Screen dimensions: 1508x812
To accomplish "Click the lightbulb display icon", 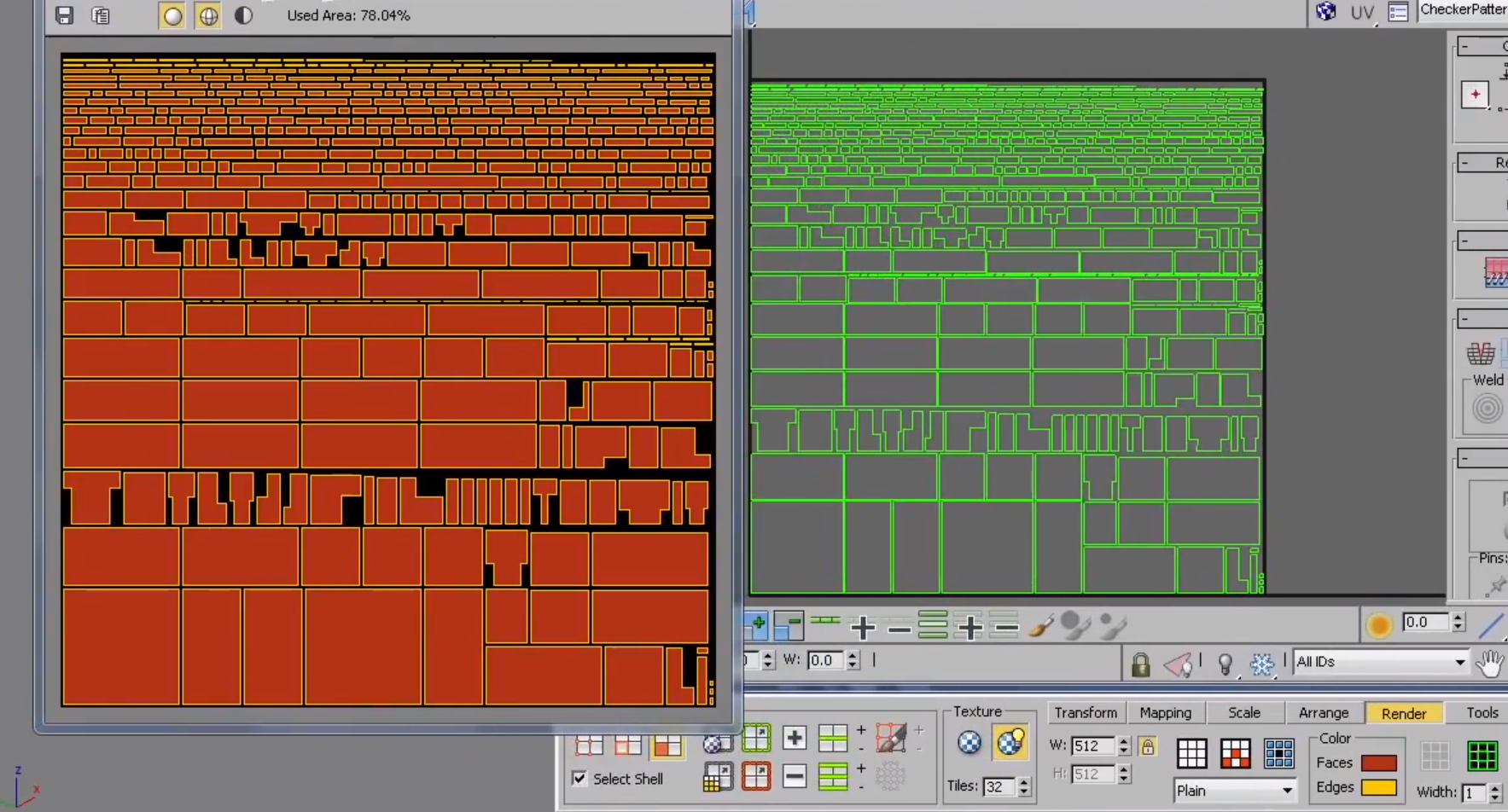I will pyautogui.click(x=1225, y=664).
